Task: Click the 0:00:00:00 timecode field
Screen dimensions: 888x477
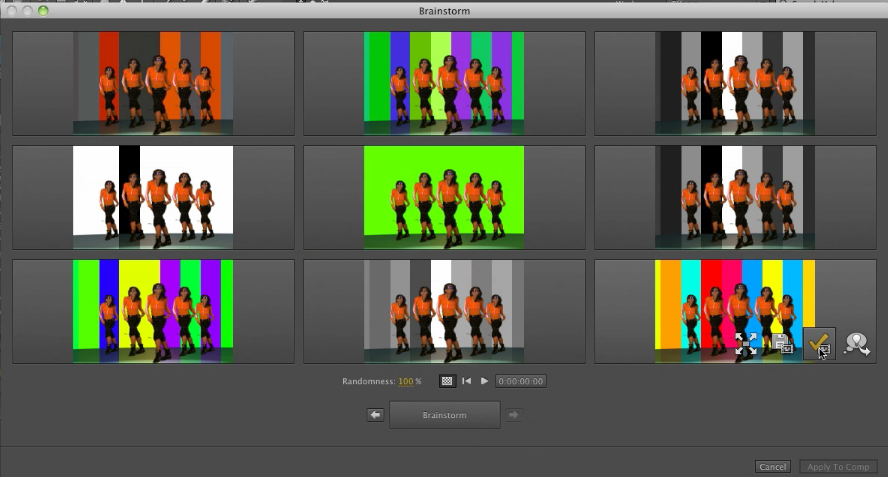Action: pos(520,381)
